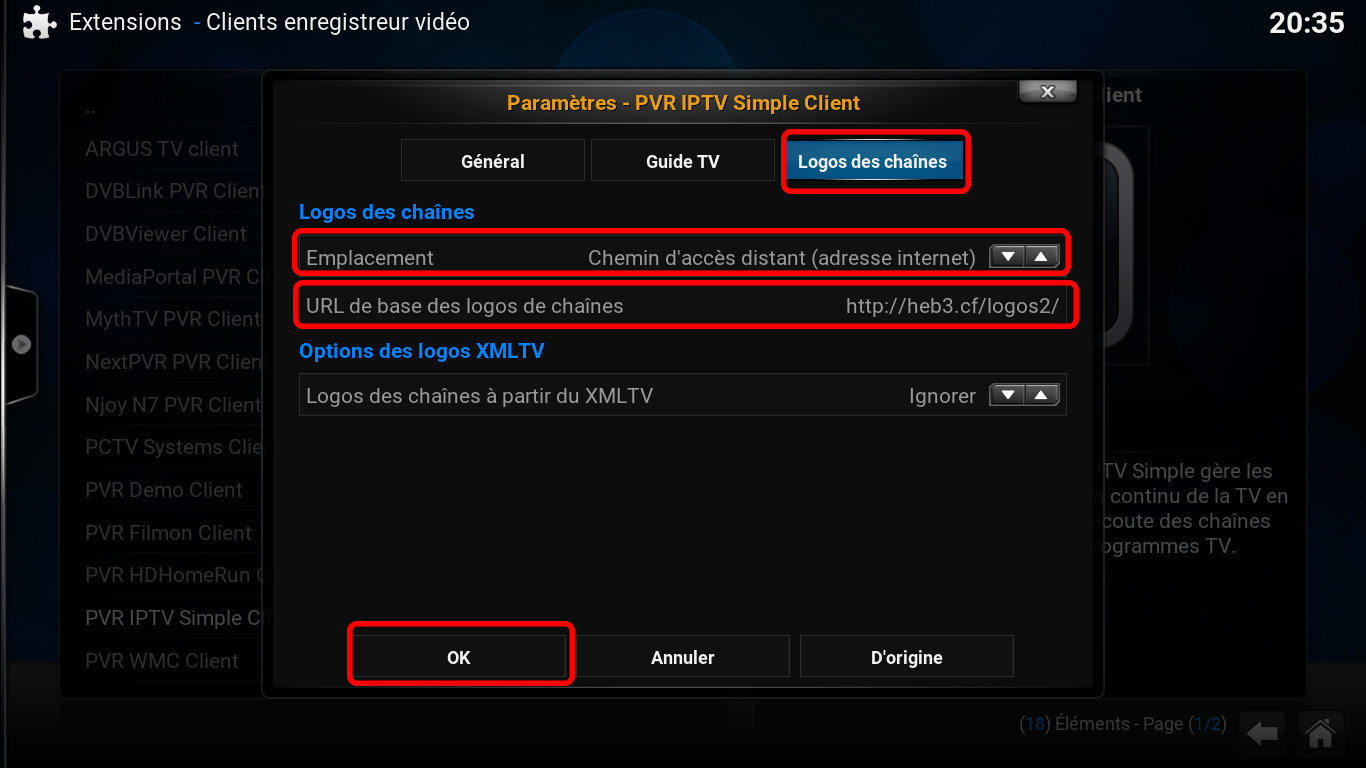
Task: Step XMLTV logos option up
Action: coord(1041,395)
